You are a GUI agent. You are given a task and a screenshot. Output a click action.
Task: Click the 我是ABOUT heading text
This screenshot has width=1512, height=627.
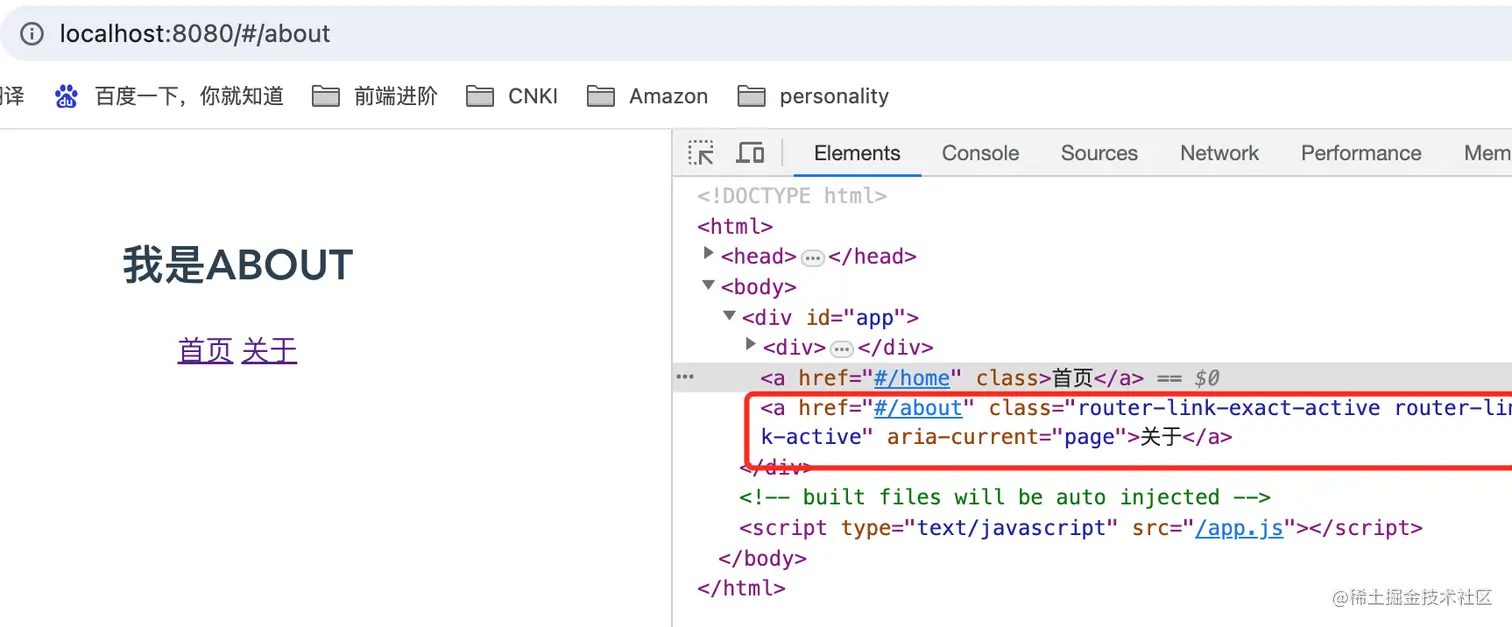238,265
